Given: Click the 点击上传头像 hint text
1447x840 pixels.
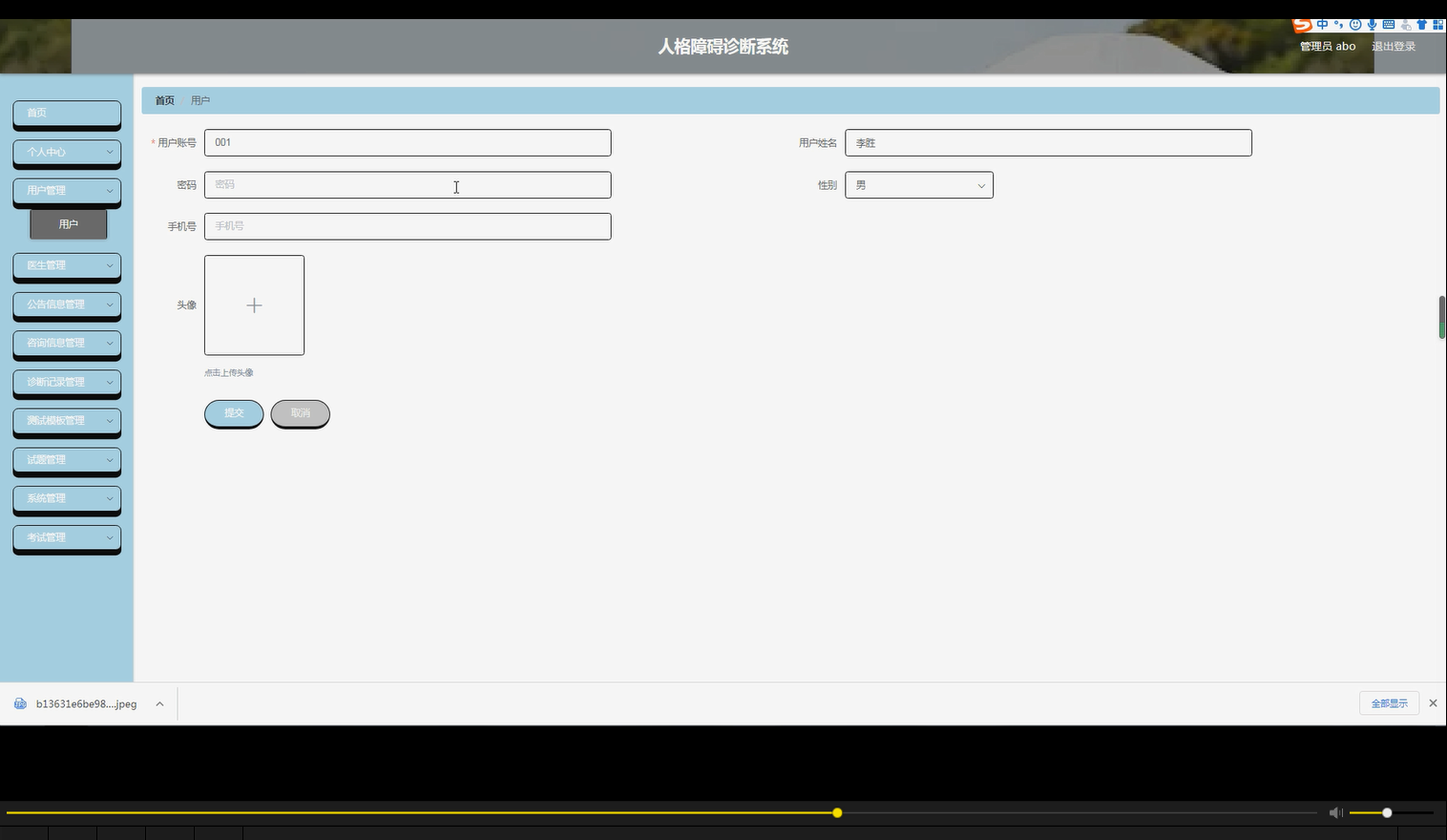Looking at the screenshot, I should coord(229,372).
